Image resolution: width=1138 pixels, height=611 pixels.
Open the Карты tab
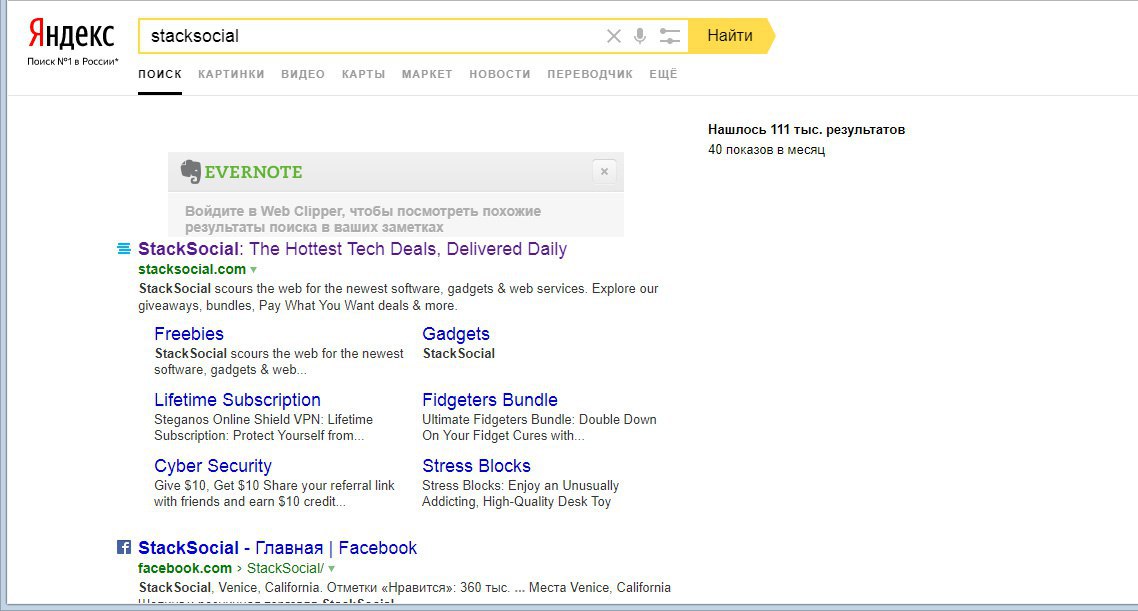tap(363, 74)
